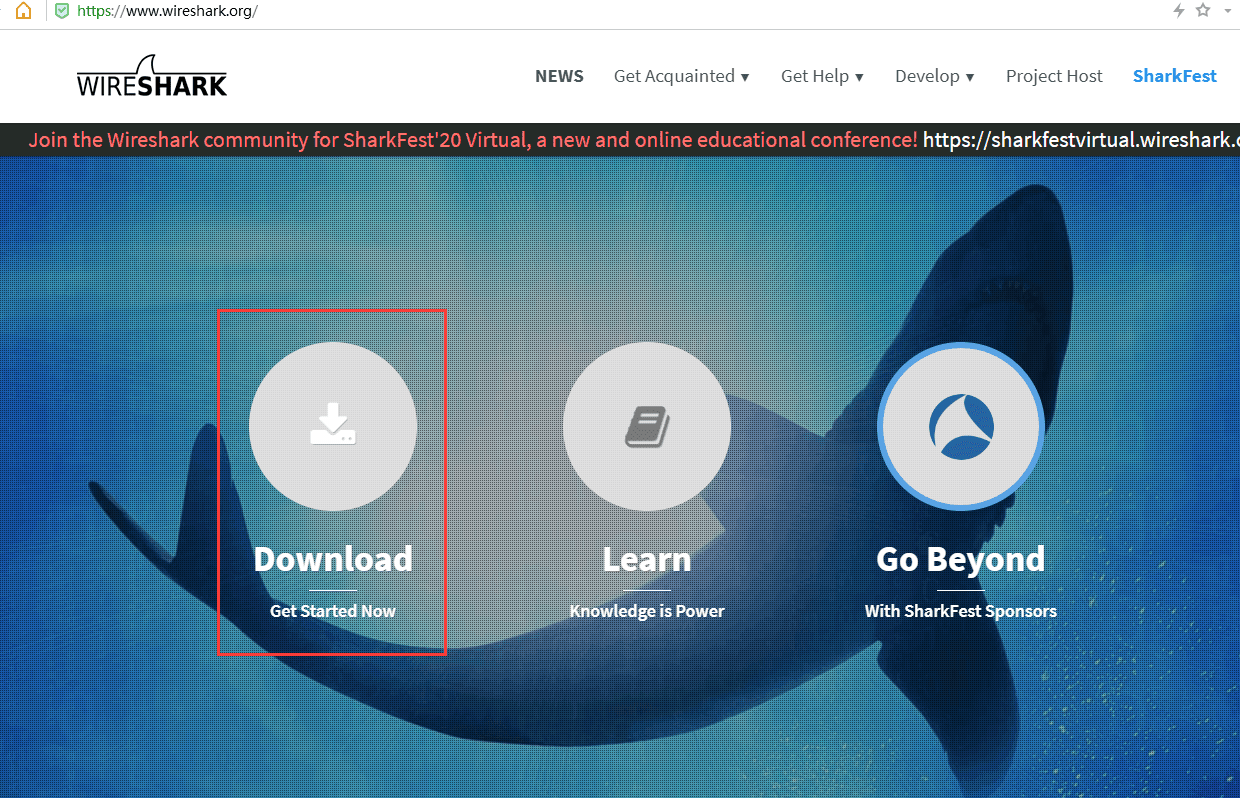Click the Learn heading link
Screen dimensions: 1240x798
coord(647,558)
